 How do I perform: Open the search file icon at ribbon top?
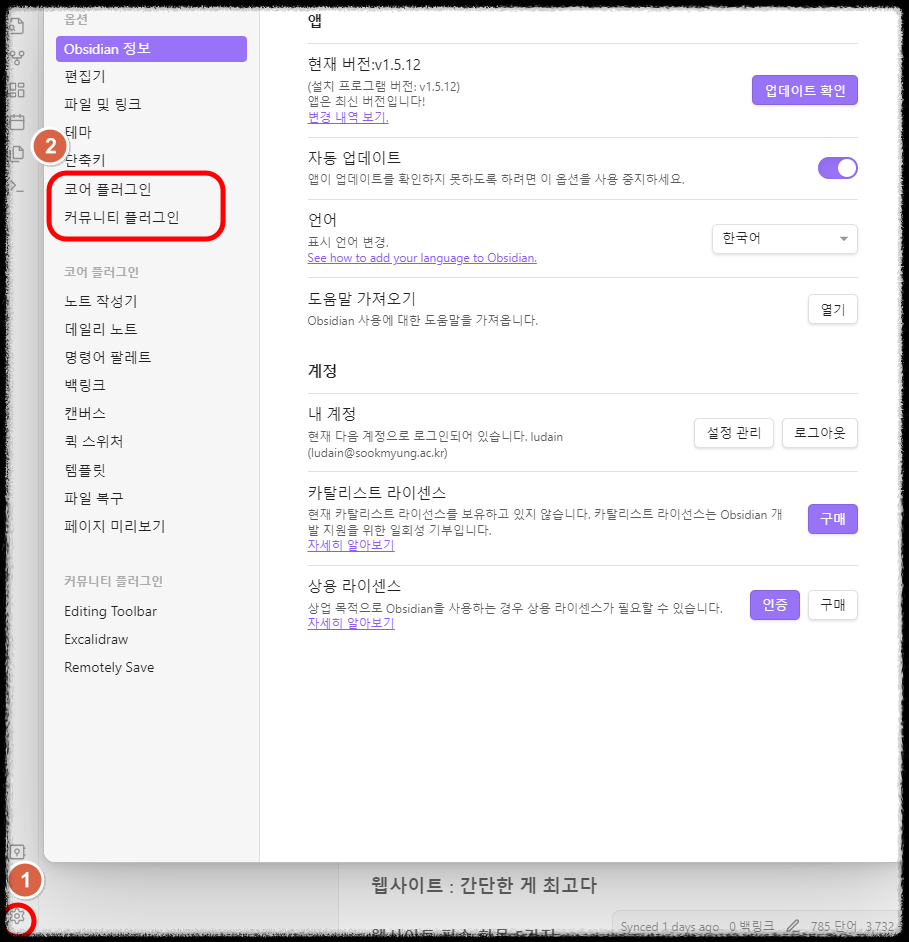coord(16,27)
